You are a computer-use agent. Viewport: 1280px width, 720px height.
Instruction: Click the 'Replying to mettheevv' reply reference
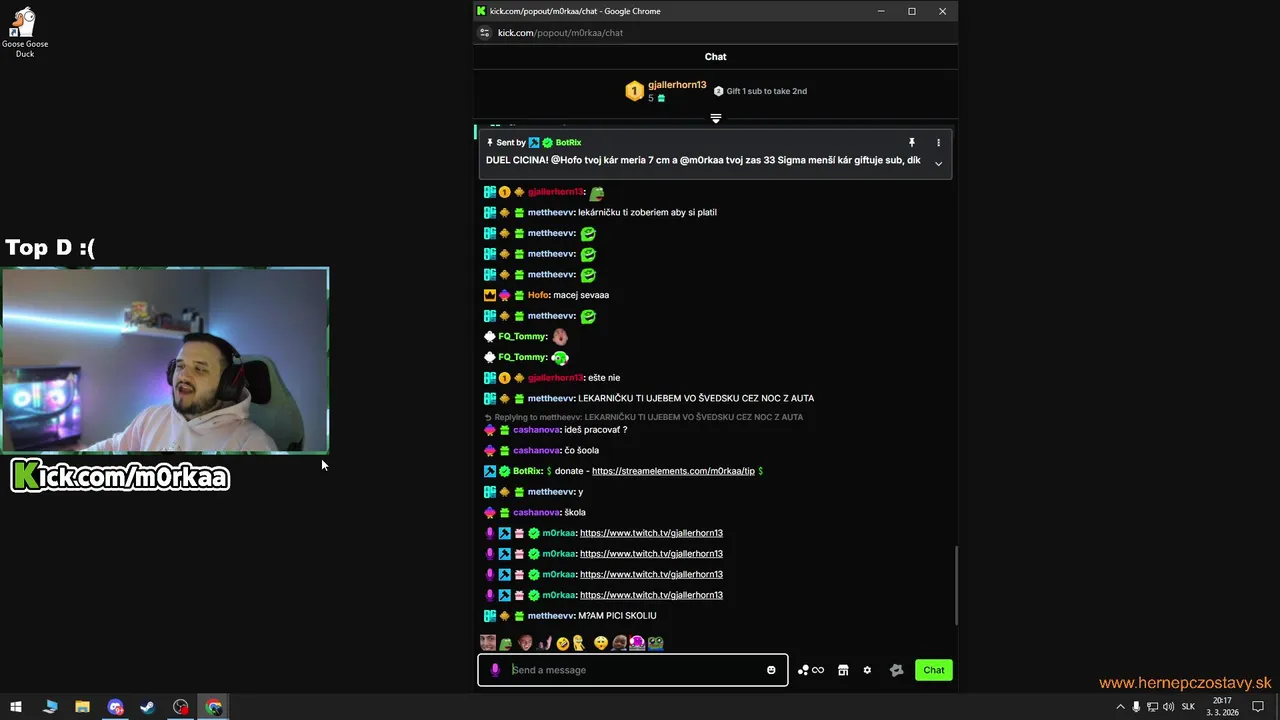pyautogui.click(x=643, y=417)
